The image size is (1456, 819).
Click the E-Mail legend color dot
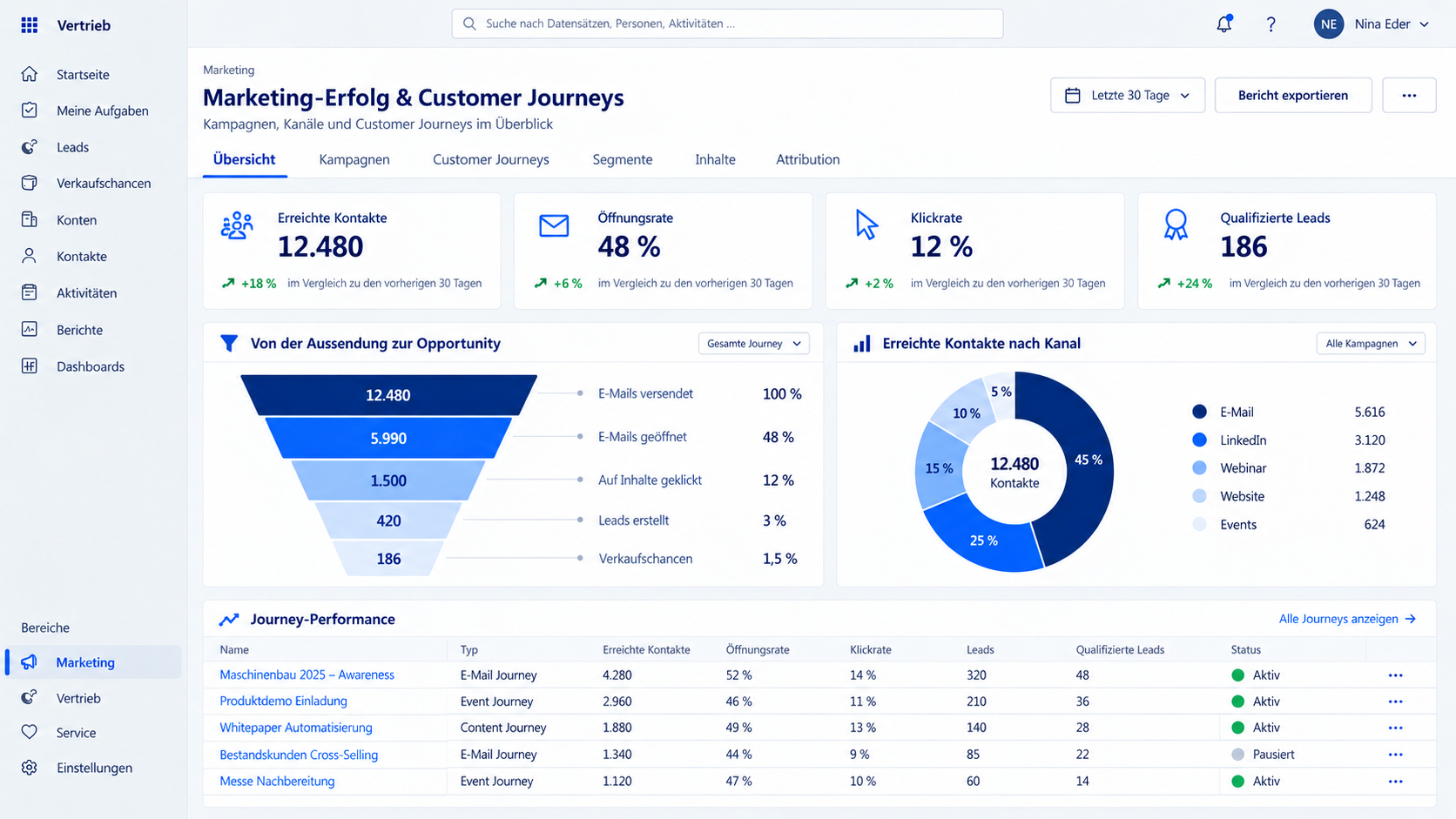tap(1199, 412)
